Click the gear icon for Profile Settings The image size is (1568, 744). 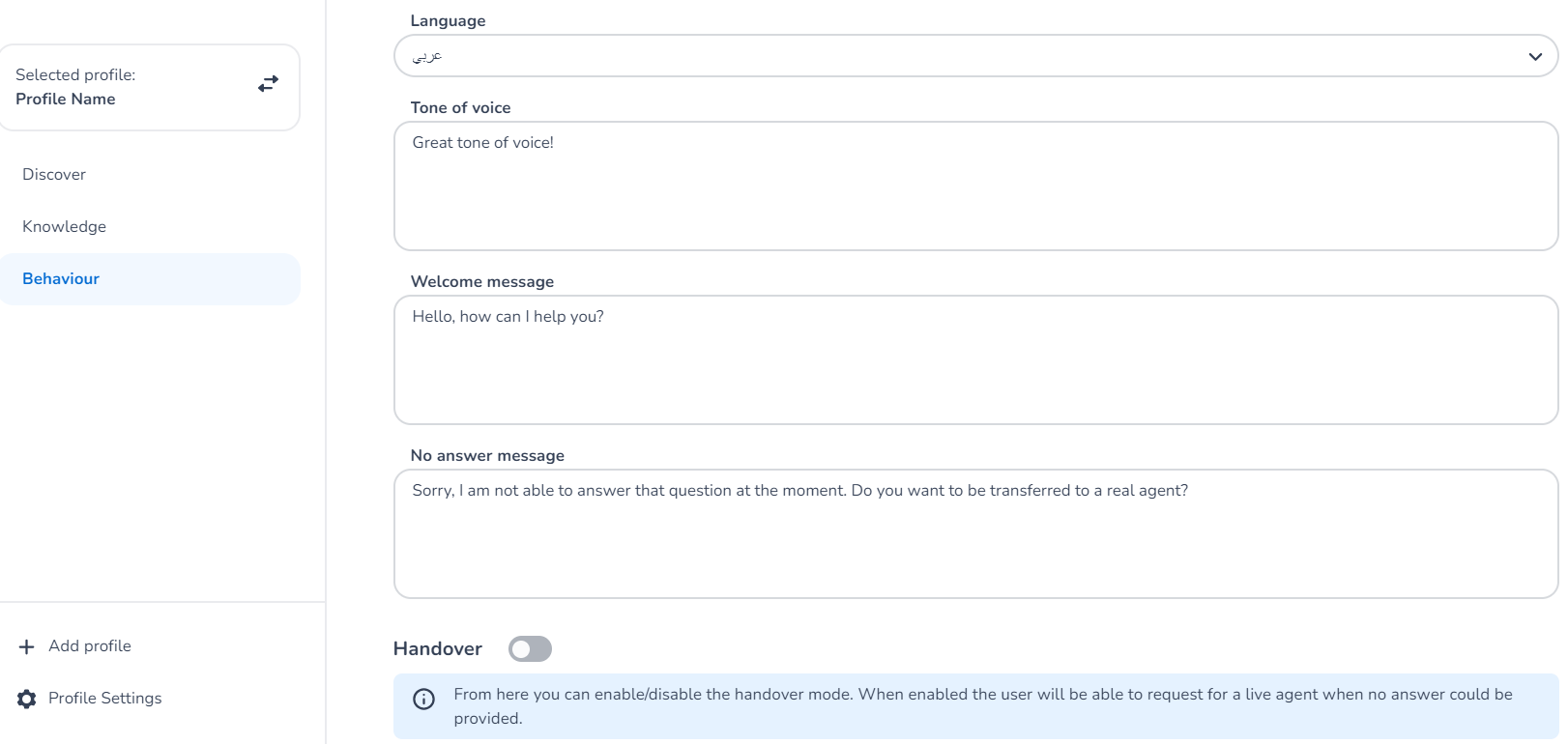27,699
